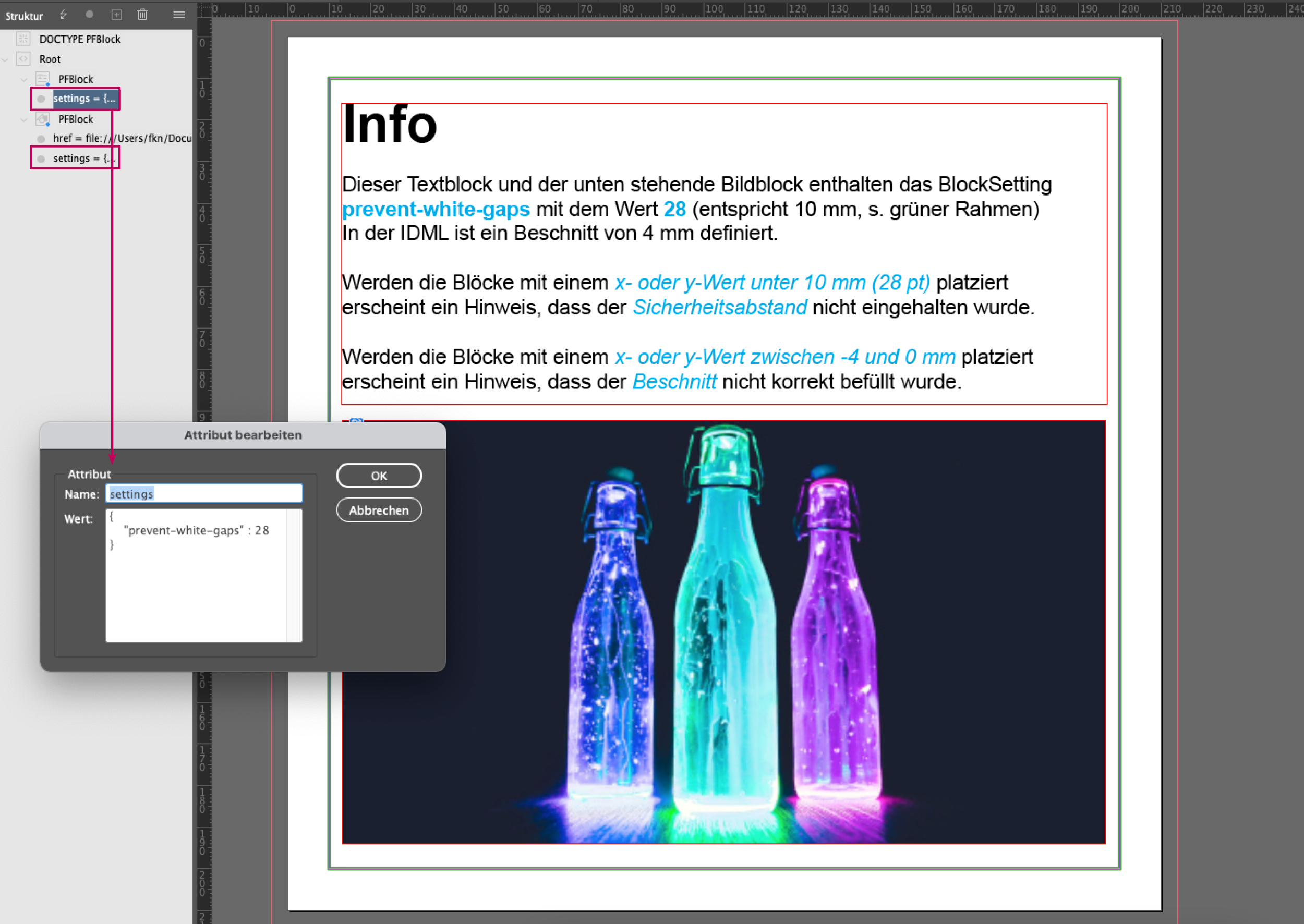Open the Struktur panel hamburger menu
The width and height of the screenshot is (1304, 924).
179,15
